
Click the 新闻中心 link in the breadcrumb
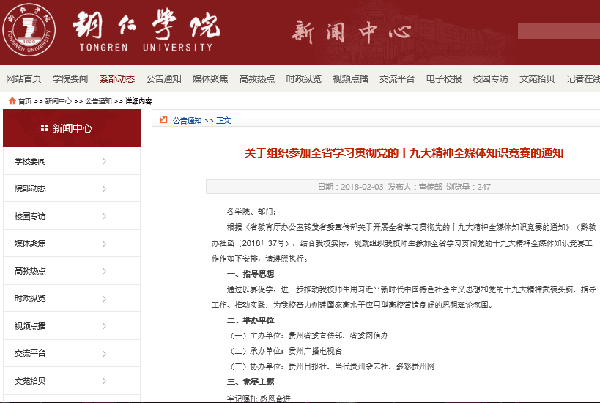click(x=50, y=100)
